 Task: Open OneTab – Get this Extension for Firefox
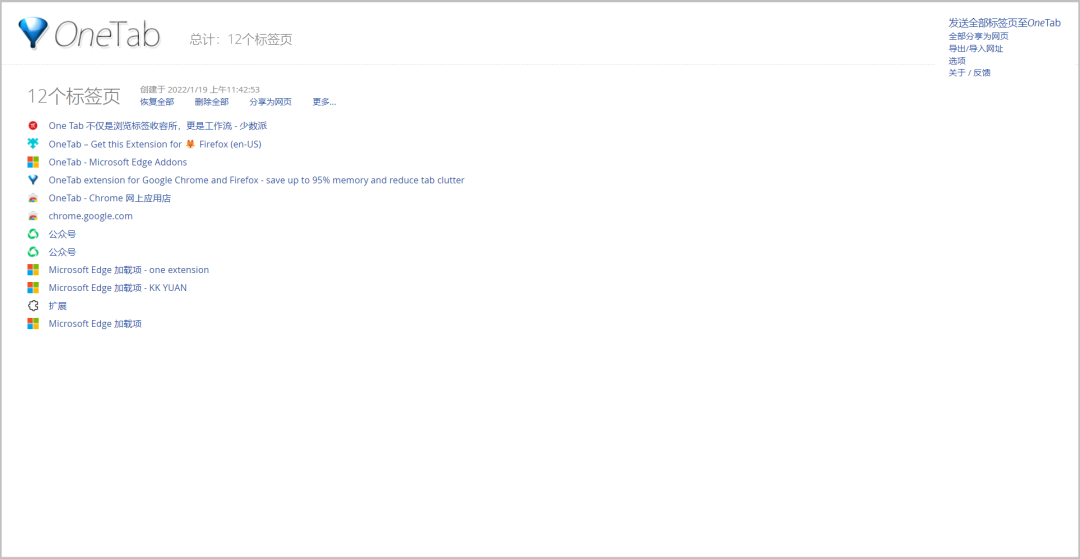155,144
